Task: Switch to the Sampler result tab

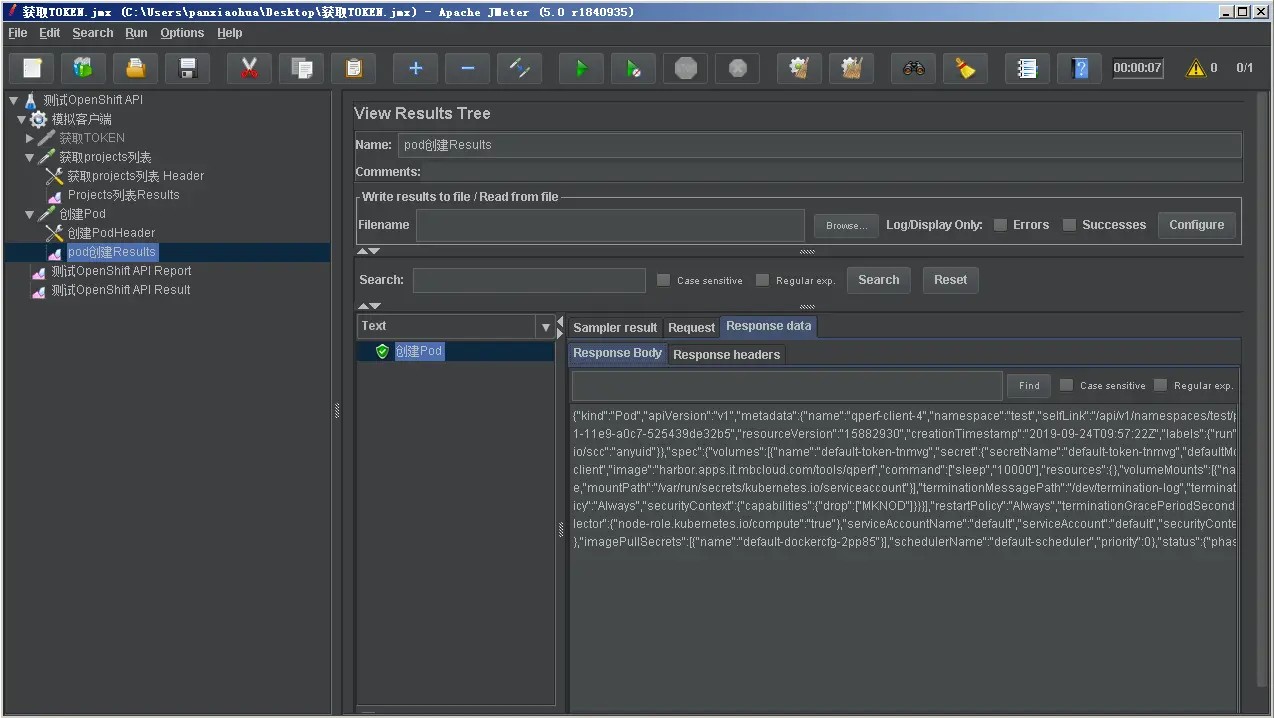Action: [x=615, y=327]
